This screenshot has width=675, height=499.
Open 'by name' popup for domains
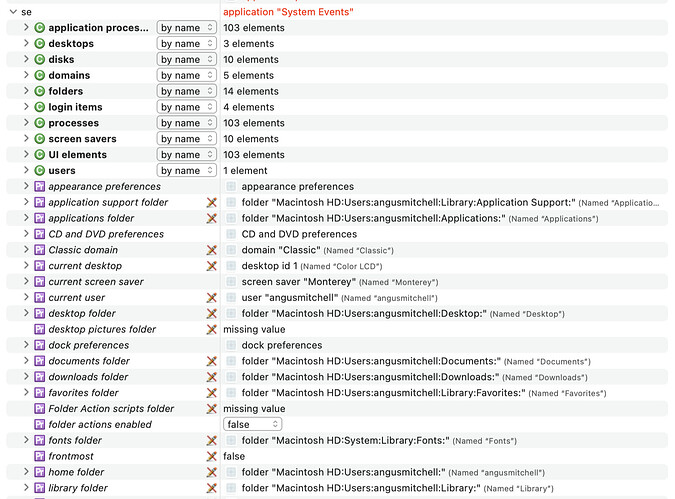click(186, 75)
